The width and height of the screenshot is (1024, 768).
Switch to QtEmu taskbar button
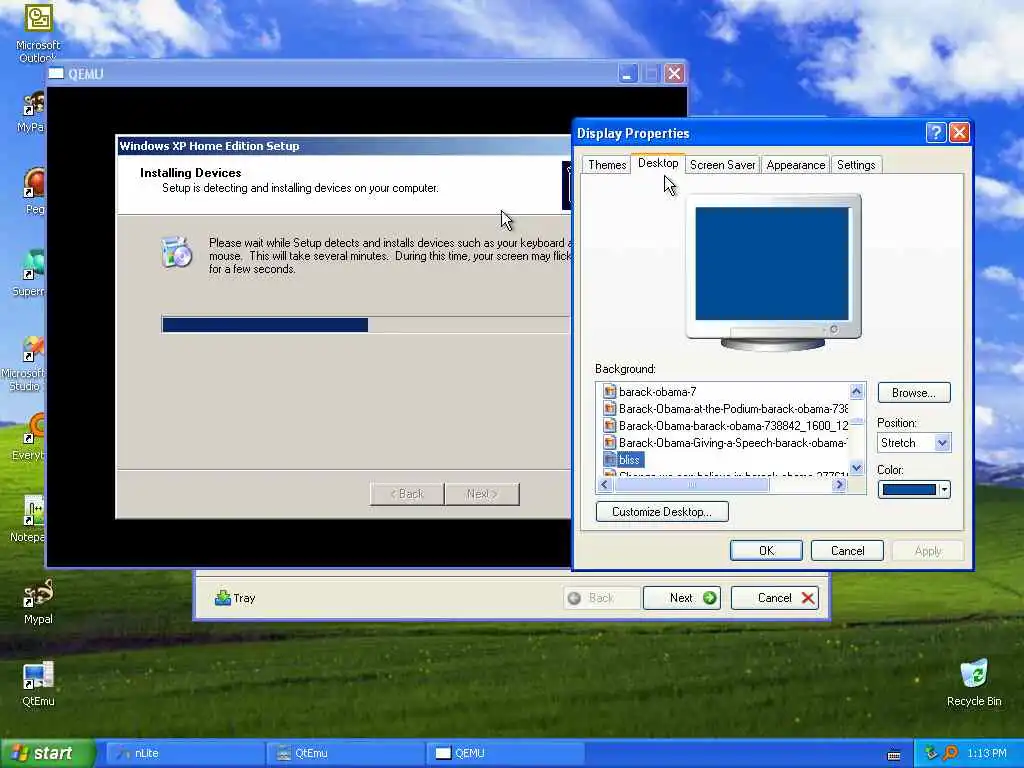click(x=346, y=753)
